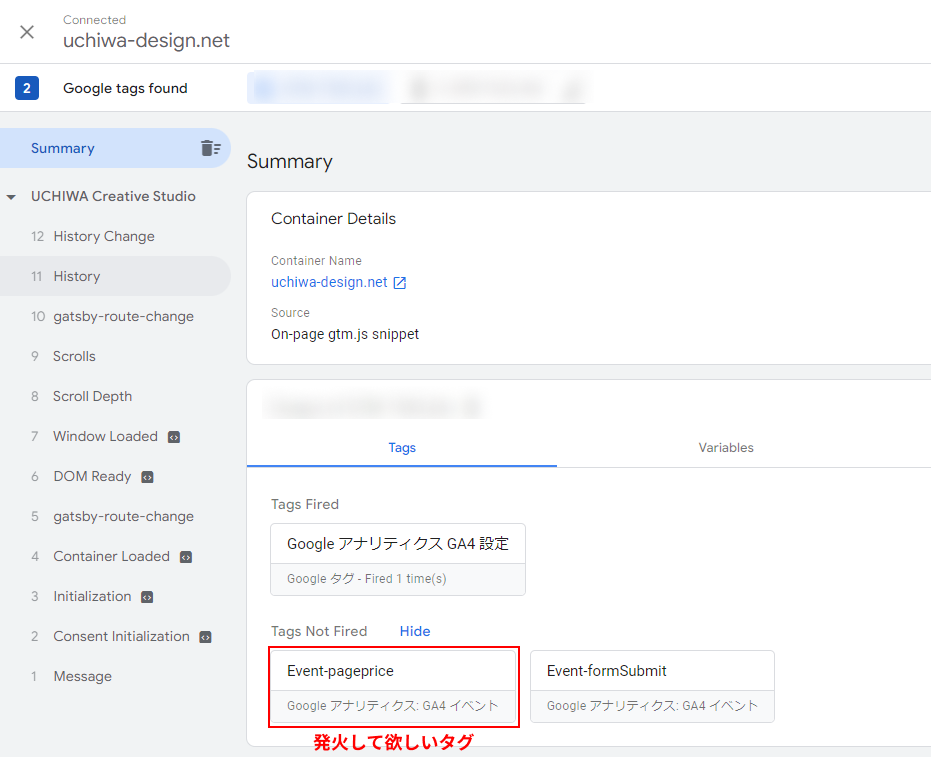Screen dimensions: 931x757
Task: Open event 2 Consent Initialization
Action: [115, 636]
